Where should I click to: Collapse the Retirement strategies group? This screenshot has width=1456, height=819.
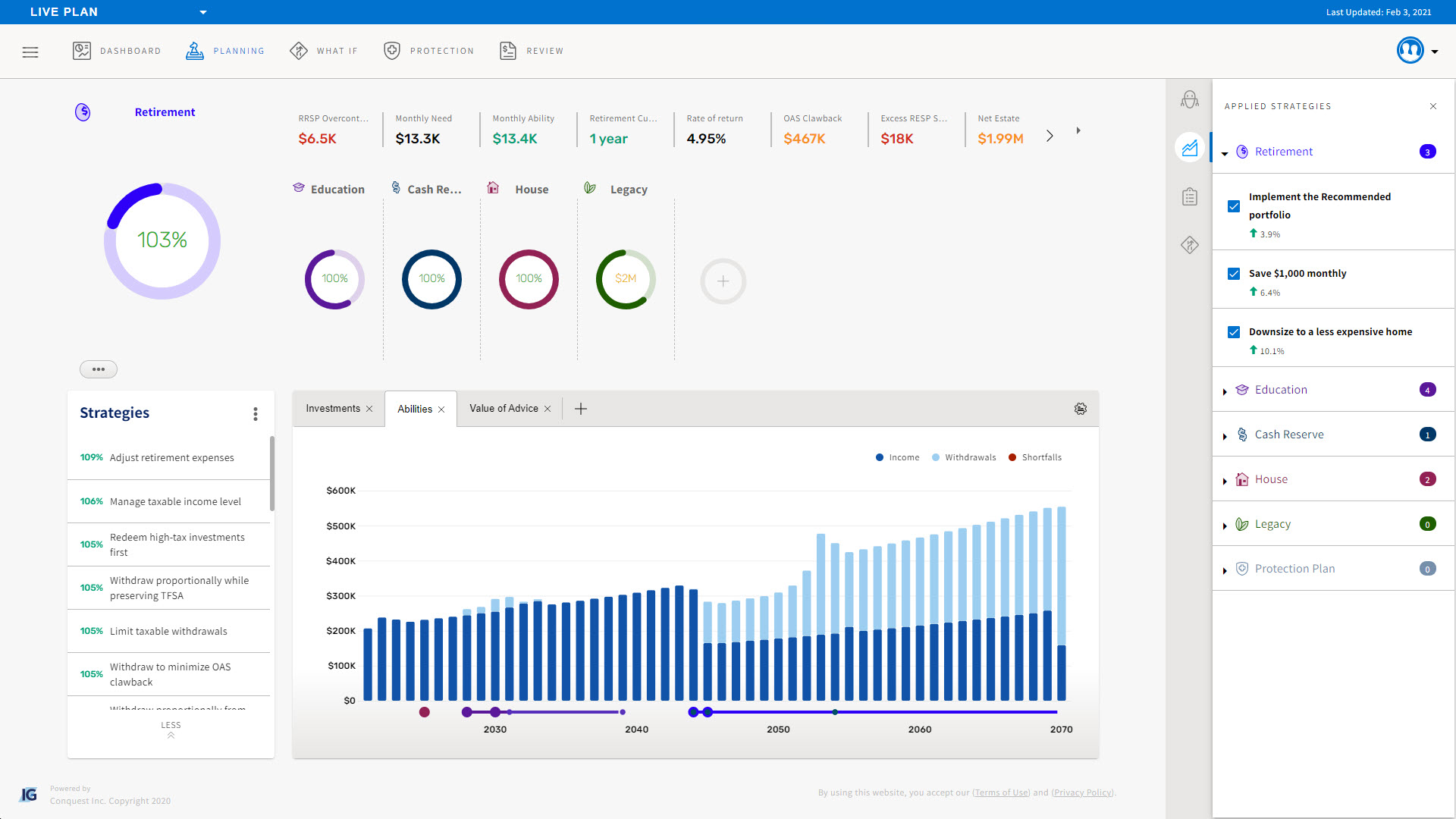point(1225,154)
